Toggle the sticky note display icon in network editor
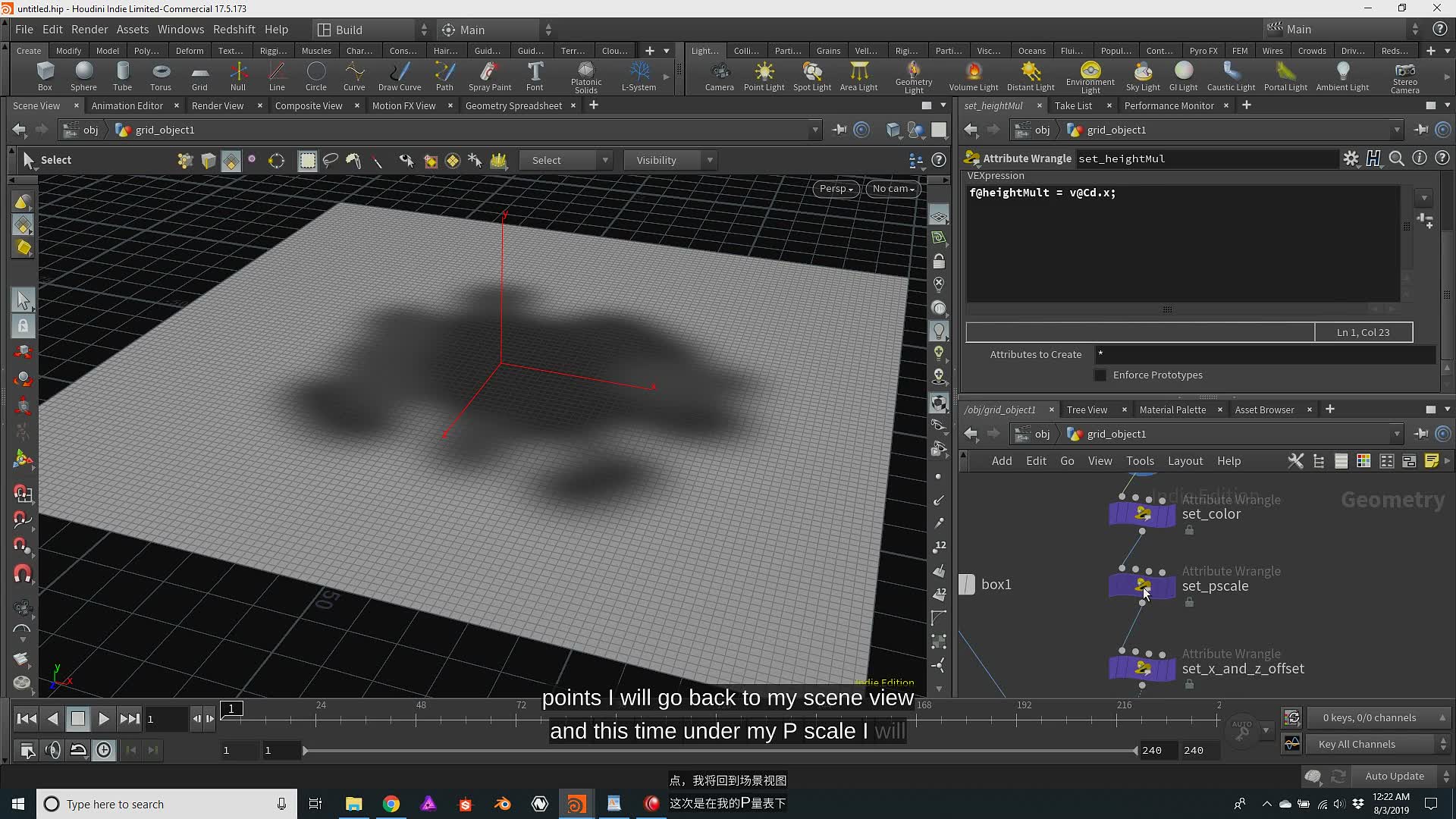Viewport: 1456px width, 819px height. pyautogui.click(x=1432, y=461)
